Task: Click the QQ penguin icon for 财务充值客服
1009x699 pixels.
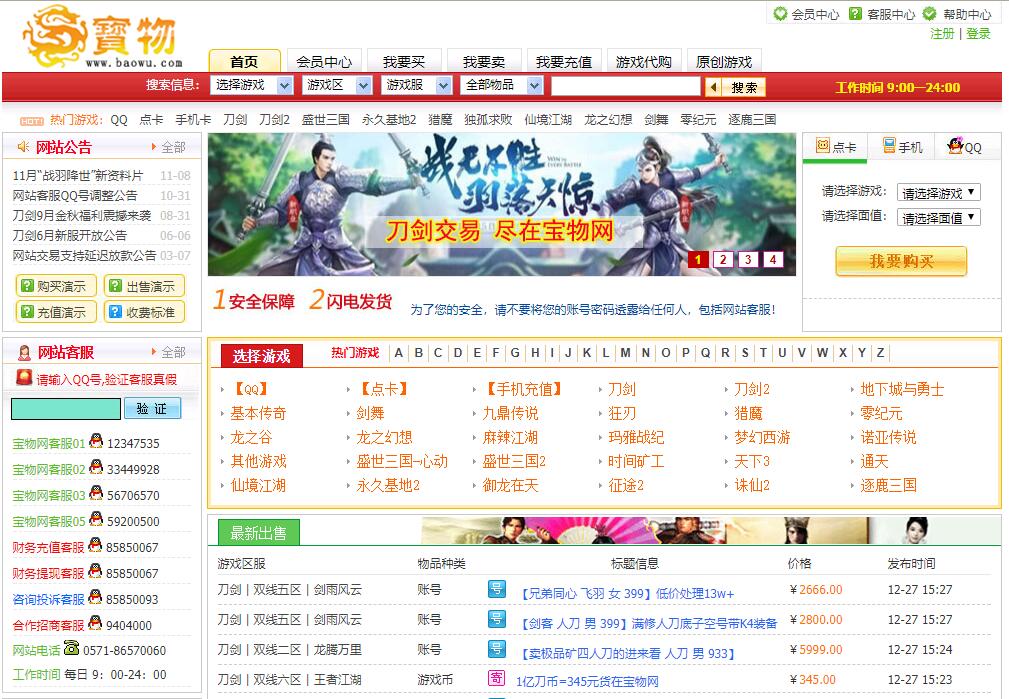Action: 95,545
